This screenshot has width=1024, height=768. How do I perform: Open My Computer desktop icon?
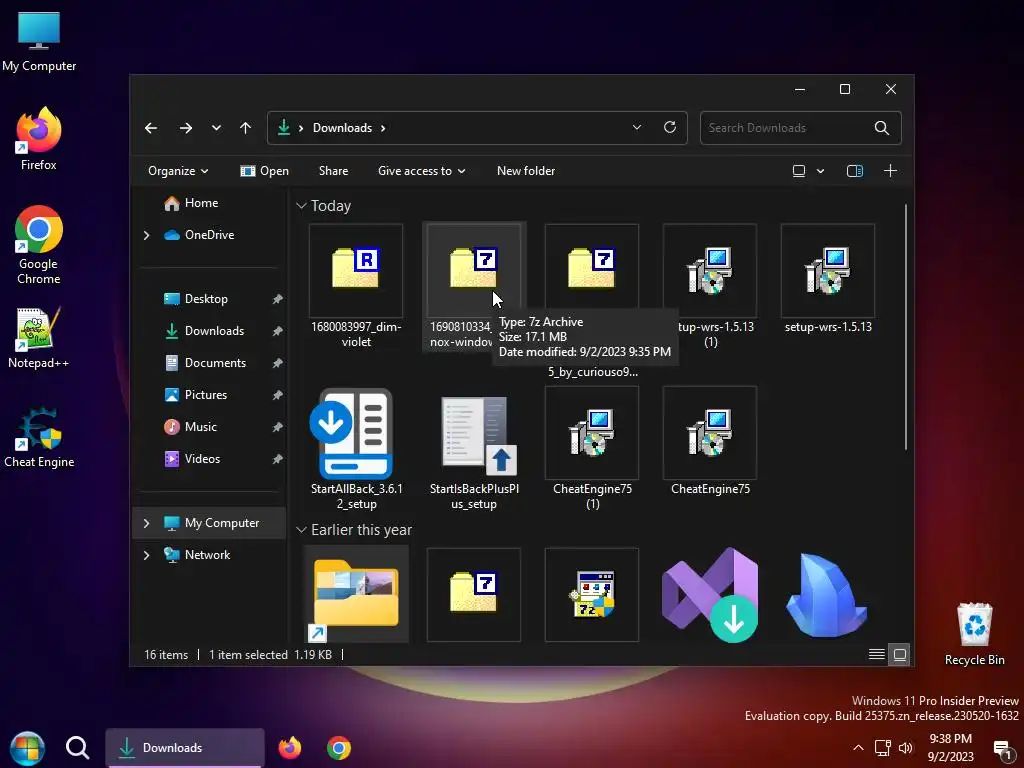39,42
